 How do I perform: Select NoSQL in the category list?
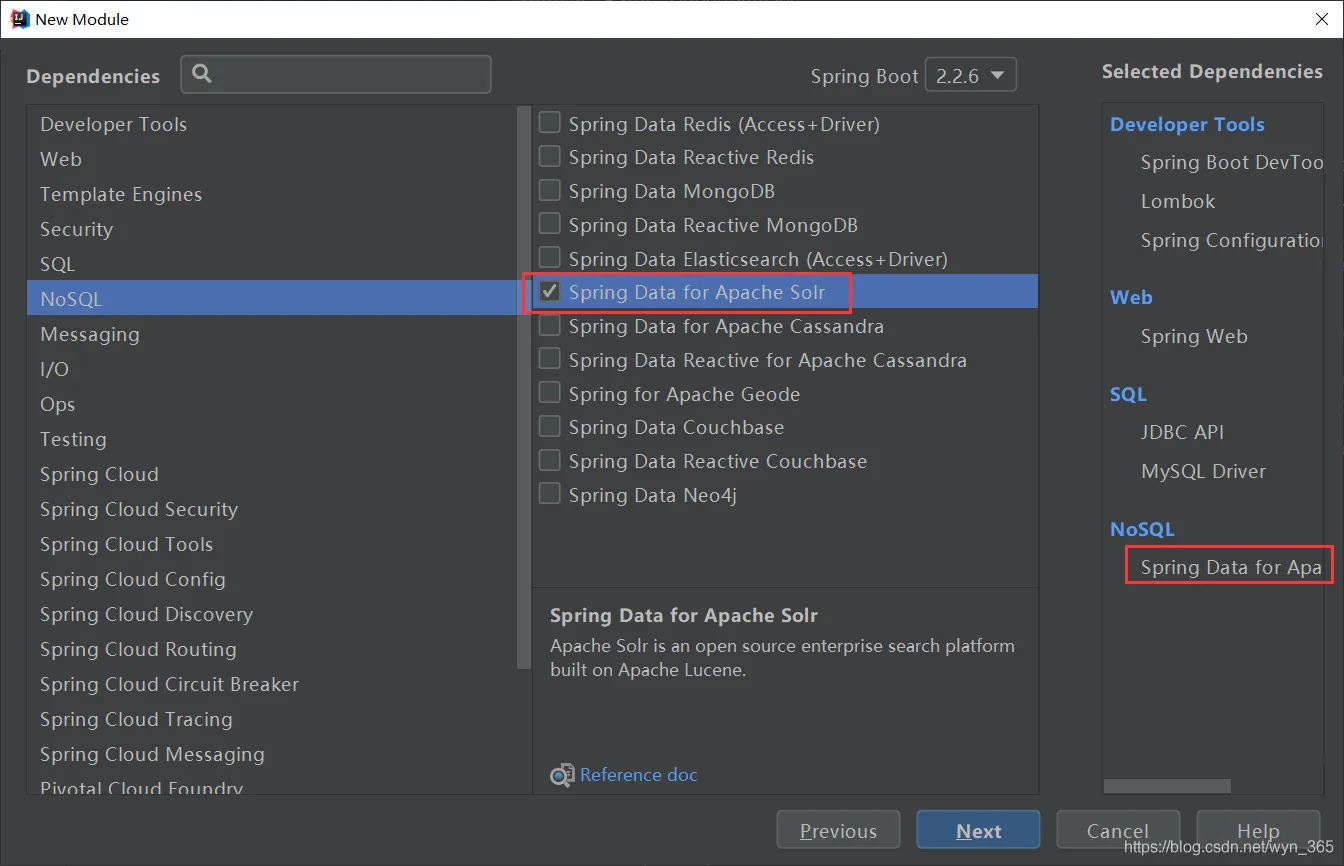[x=272, y=299]
